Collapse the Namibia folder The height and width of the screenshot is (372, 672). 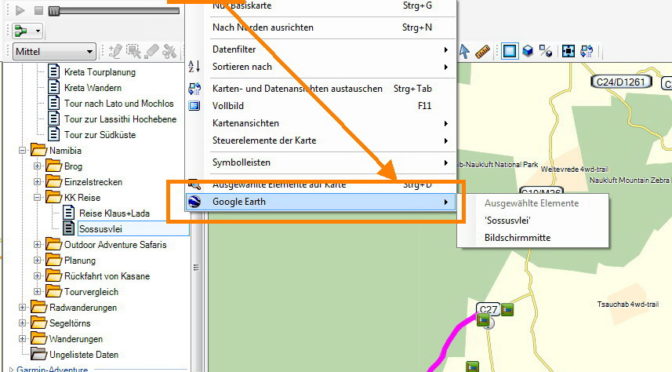coord(22,151)
